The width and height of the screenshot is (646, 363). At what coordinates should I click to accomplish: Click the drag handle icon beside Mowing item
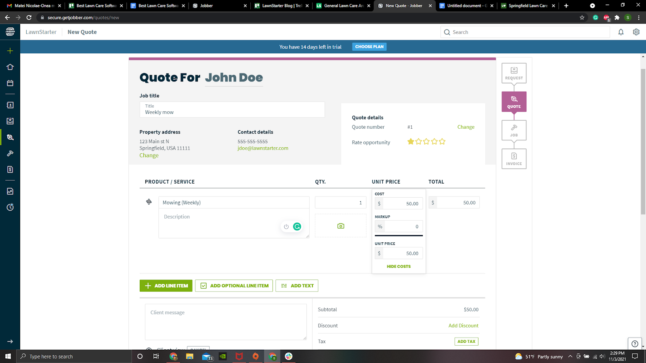point(149,202)
